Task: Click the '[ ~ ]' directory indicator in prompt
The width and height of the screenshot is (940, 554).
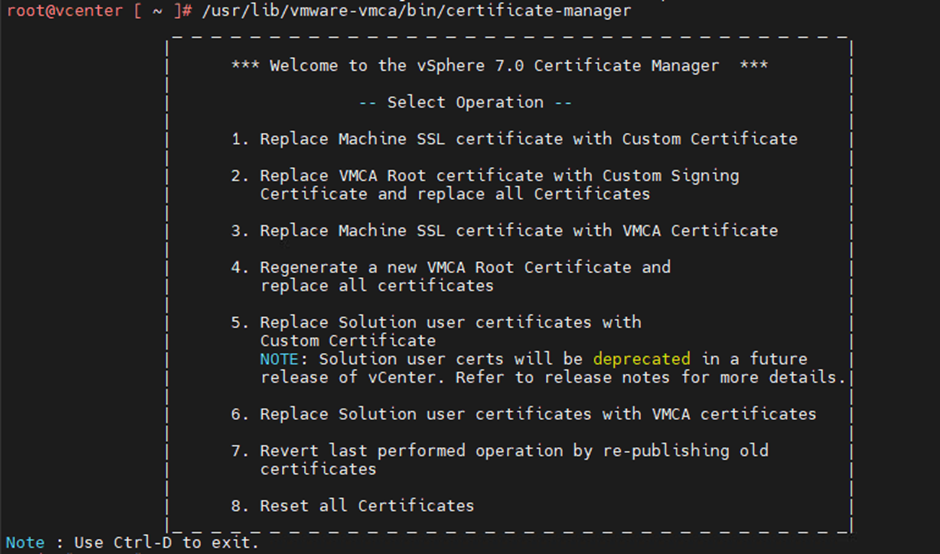Action: tap(156, 11)
